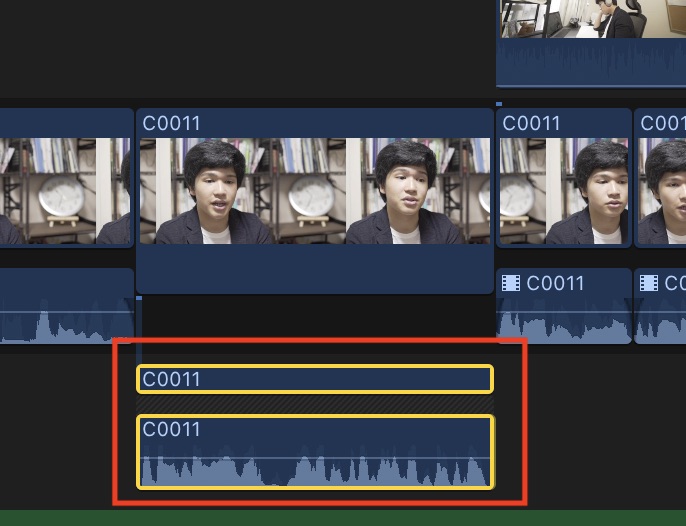The height and width of the screenshot is (526, 686).
Task: Select the partially visible fourth C0011 clip thumbnail
Action: click(x=662, y=191)
